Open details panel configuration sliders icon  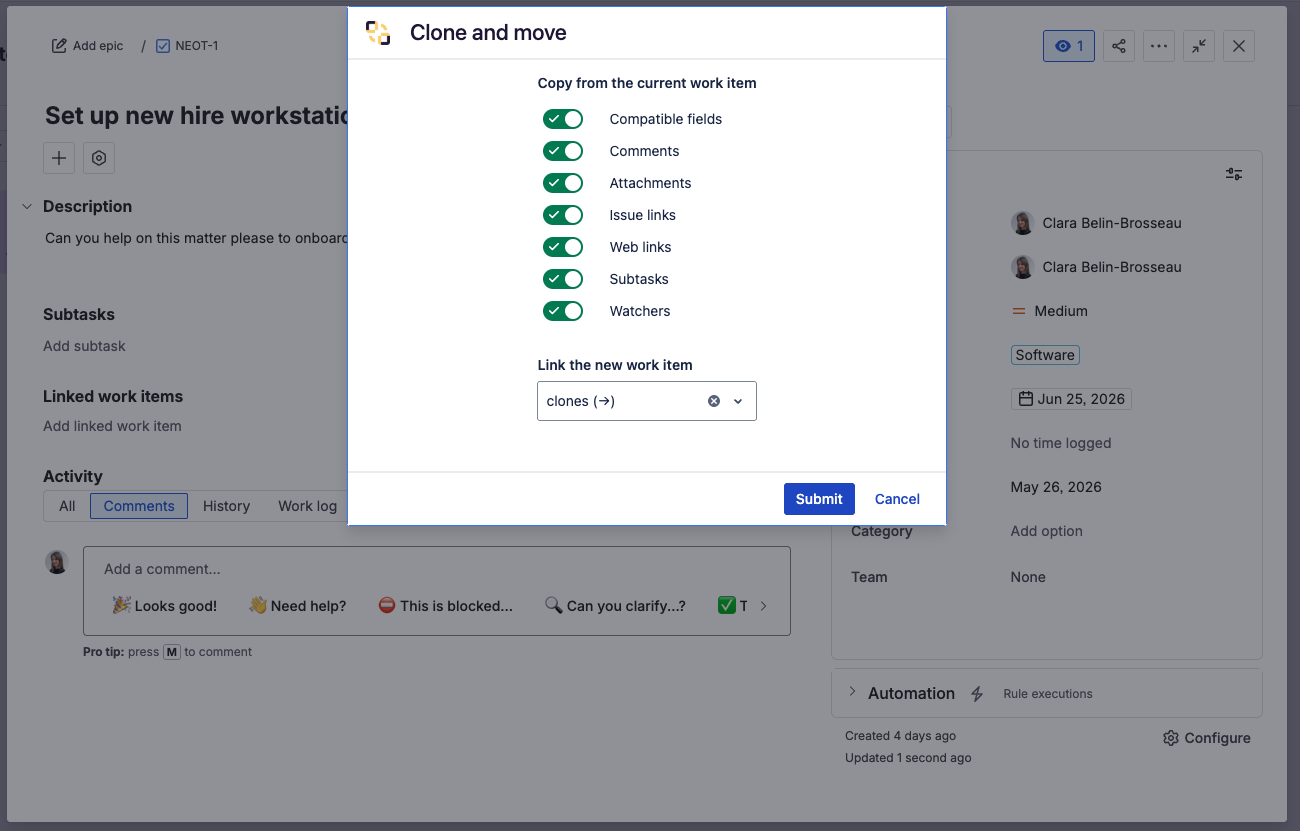pyautogui.click(x=1235, y=174)
